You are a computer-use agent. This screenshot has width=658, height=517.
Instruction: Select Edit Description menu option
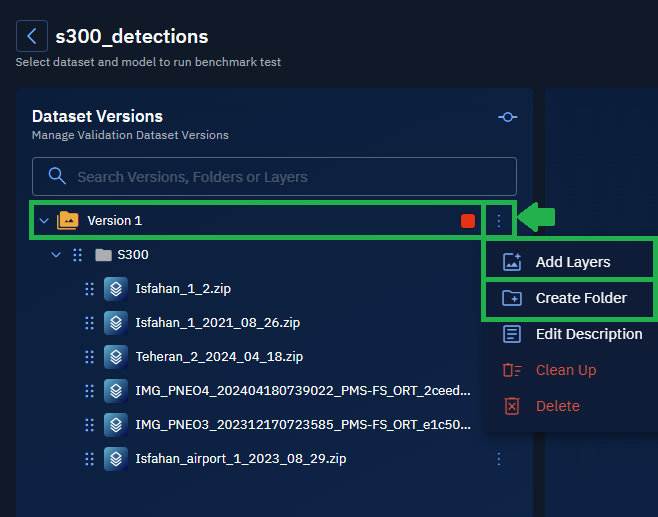tap(588, 334)
